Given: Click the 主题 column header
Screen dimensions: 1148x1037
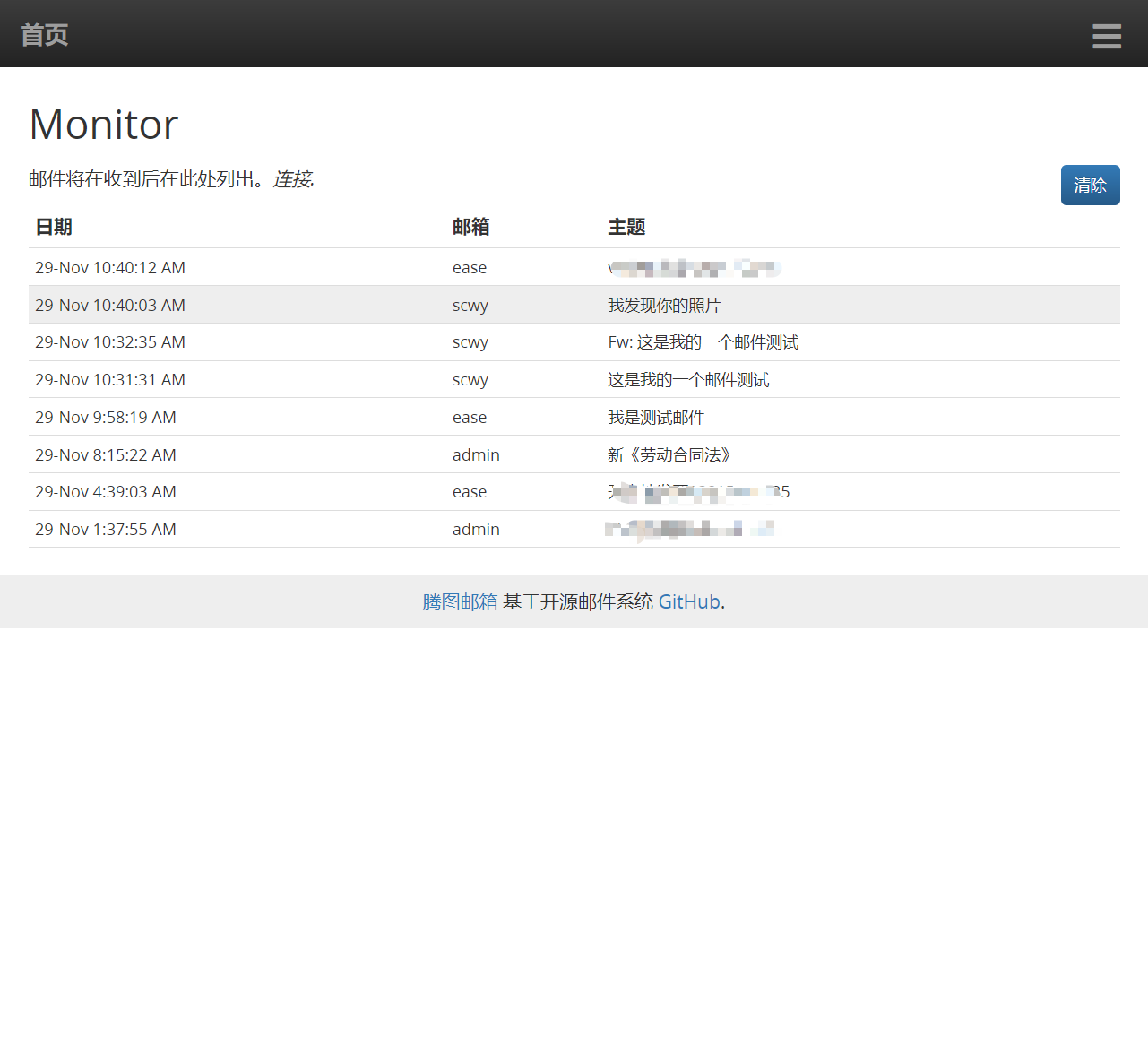Looking at the screenshot, I should [626, 228].
